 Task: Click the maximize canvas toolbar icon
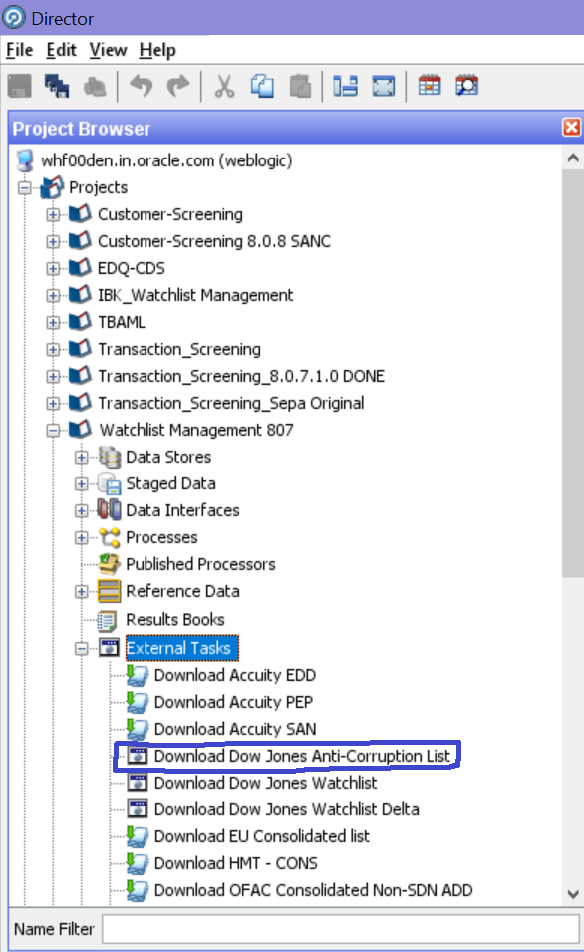point(384,86)
